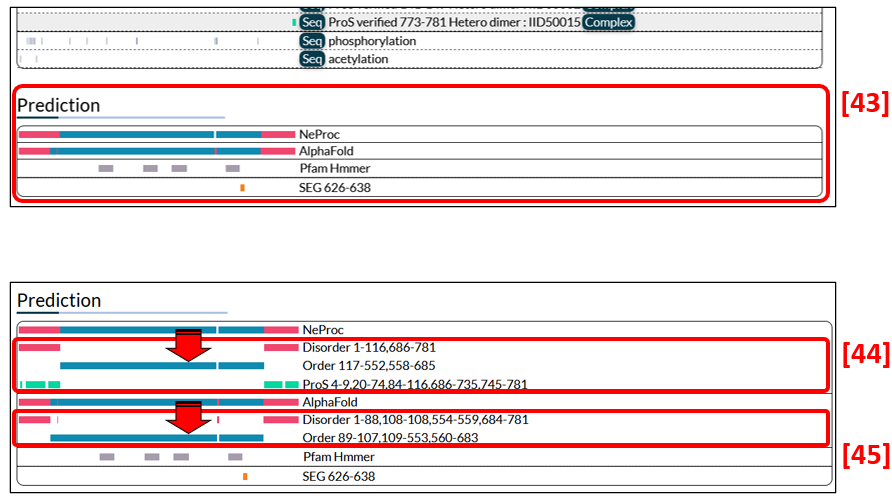Click the upper Prediction section heading
Viewport: 892px width, 502px height.
(x=59, y=106)
